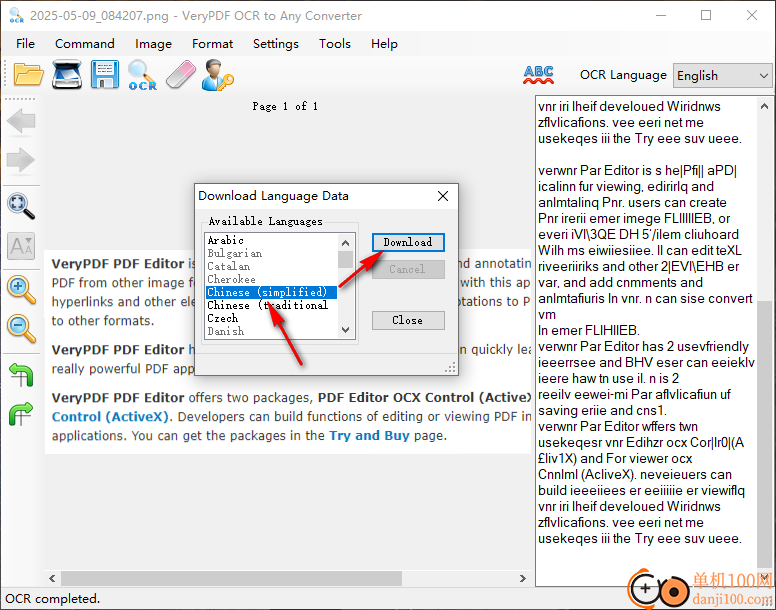Open file with the folder icon
Viewport: 776px width, 610px height.
[29, 75]
